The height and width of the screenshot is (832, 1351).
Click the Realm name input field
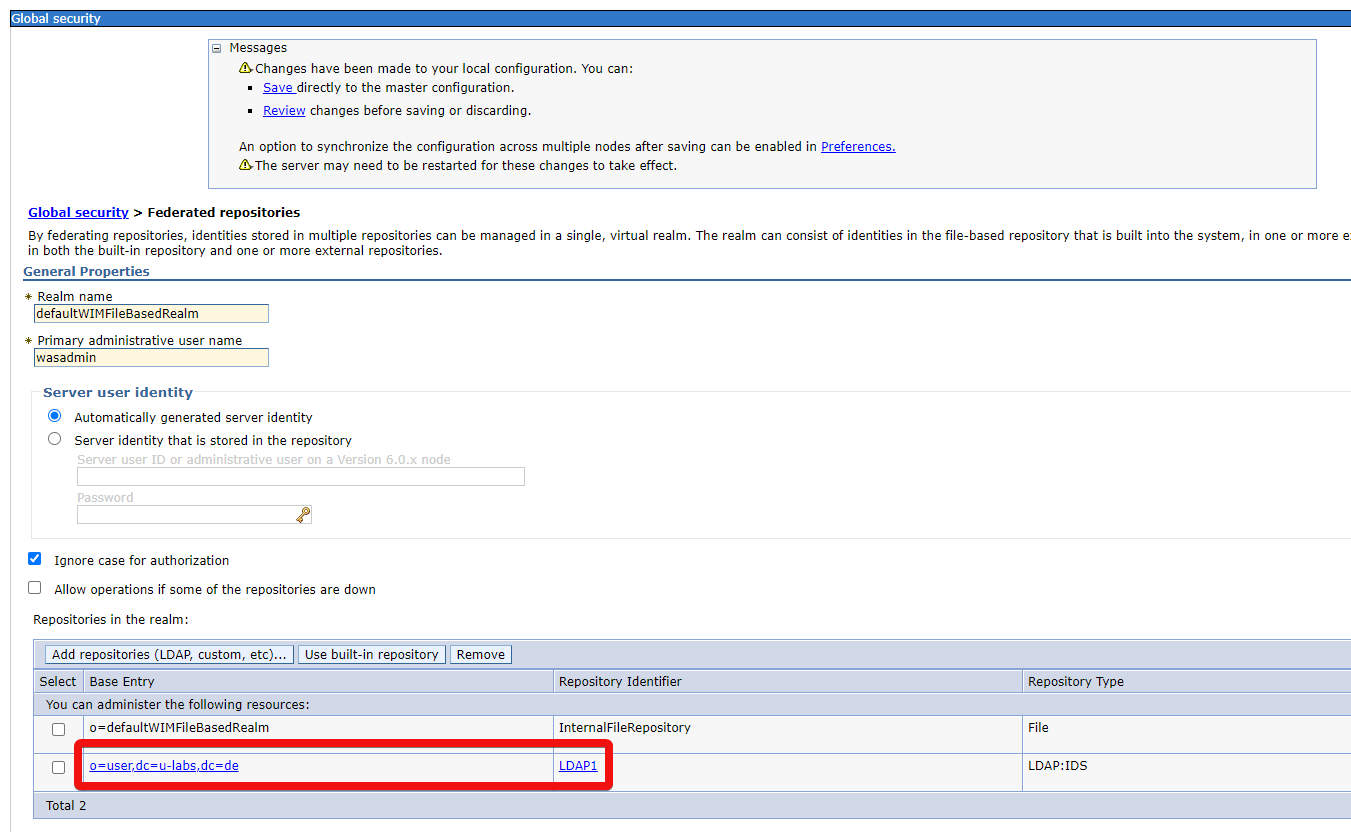pyautogui.click(x=151, y=314)
